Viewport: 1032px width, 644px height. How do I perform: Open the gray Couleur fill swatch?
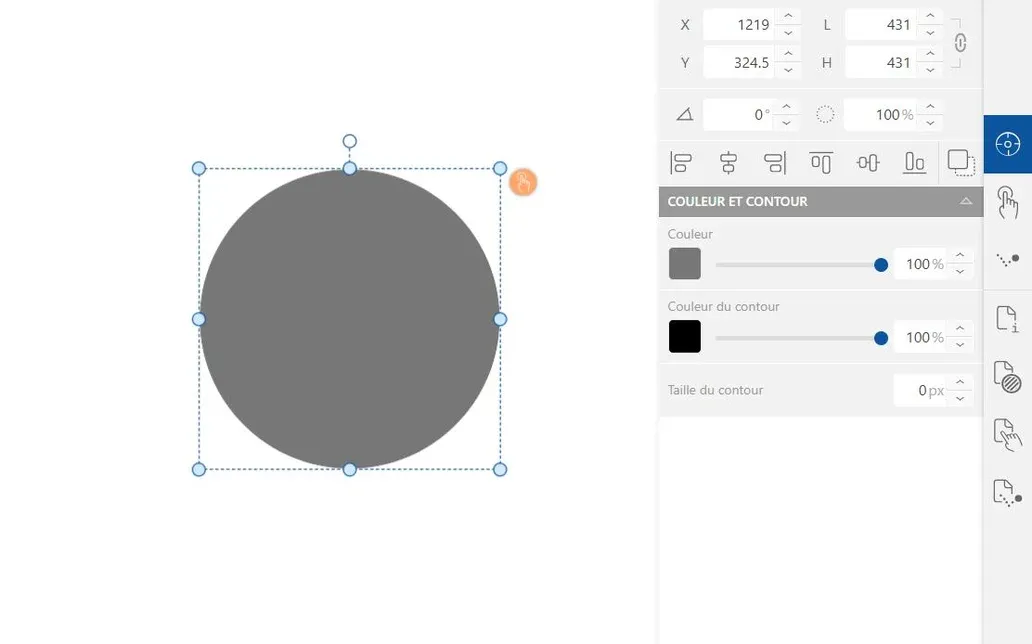point(685,264)
